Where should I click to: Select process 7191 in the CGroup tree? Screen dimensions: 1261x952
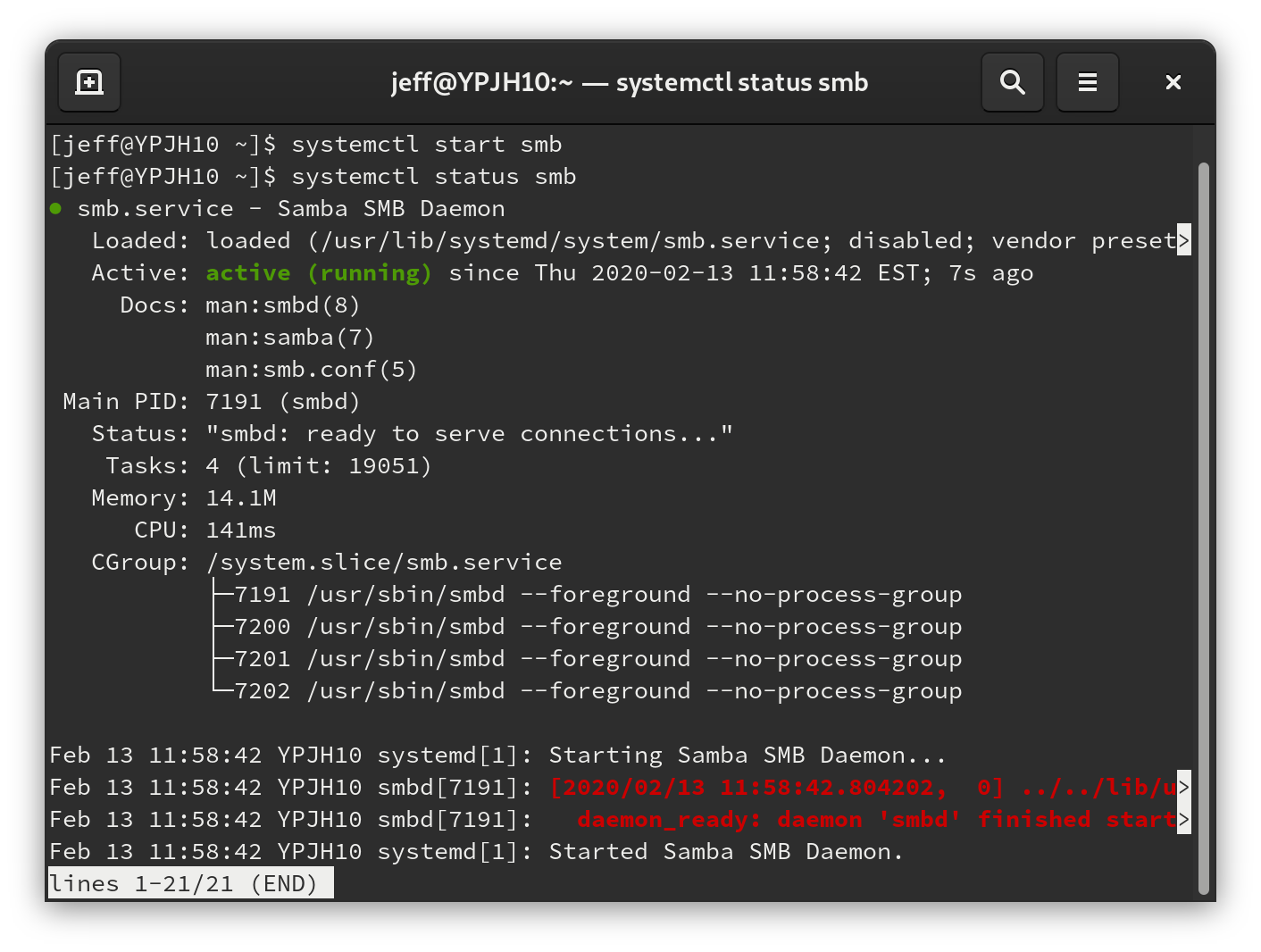[262, 595]
